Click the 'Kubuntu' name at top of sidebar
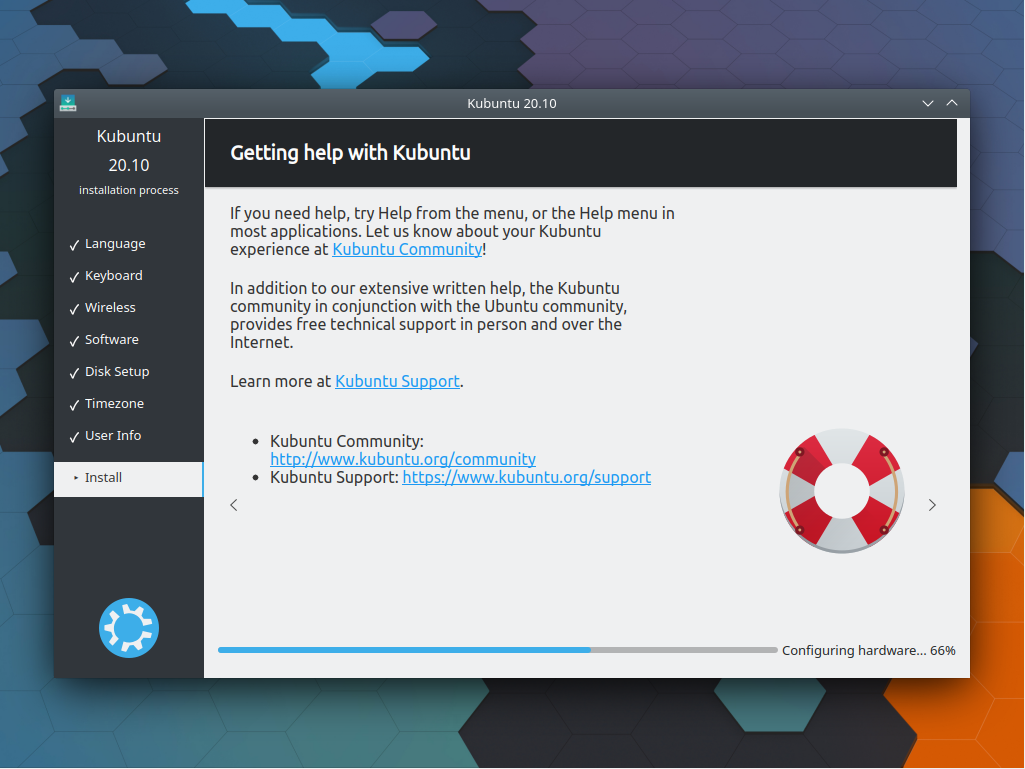This screenshot has height=769, width=1025. click(x=129, y=136)
